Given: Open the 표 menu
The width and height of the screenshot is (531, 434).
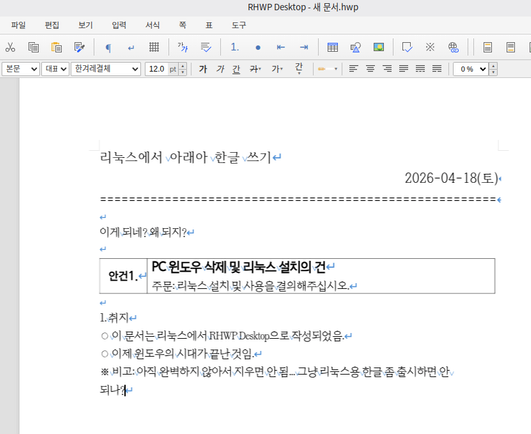Looking at the screenshot, I should 209,25.
